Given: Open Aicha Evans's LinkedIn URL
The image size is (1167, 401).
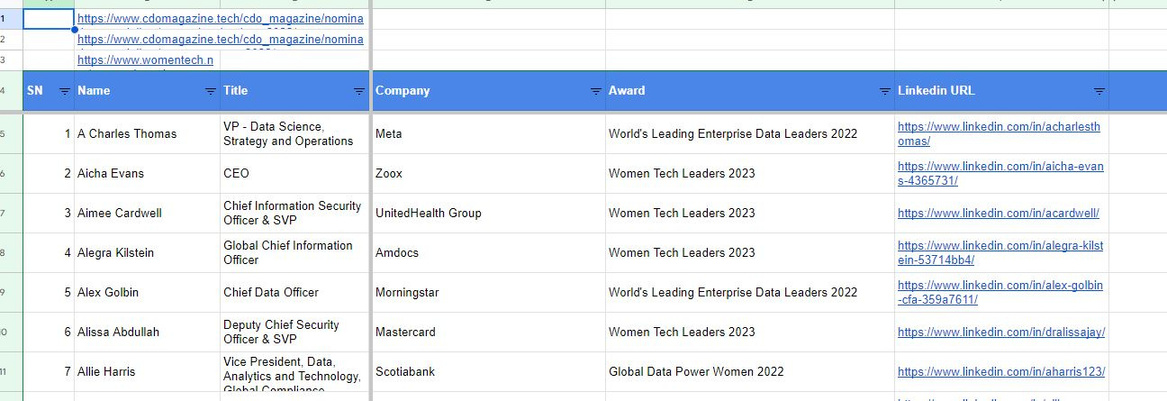Looking at the screenshot, I should (x=1000, y=173).
